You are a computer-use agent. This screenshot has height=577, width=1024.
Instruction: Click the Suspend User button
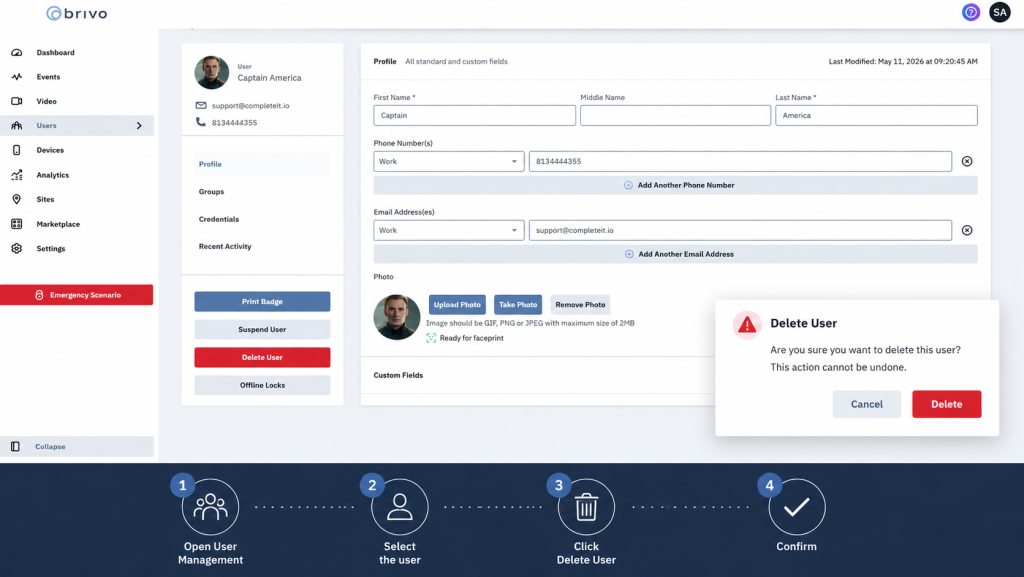(262, 330)
